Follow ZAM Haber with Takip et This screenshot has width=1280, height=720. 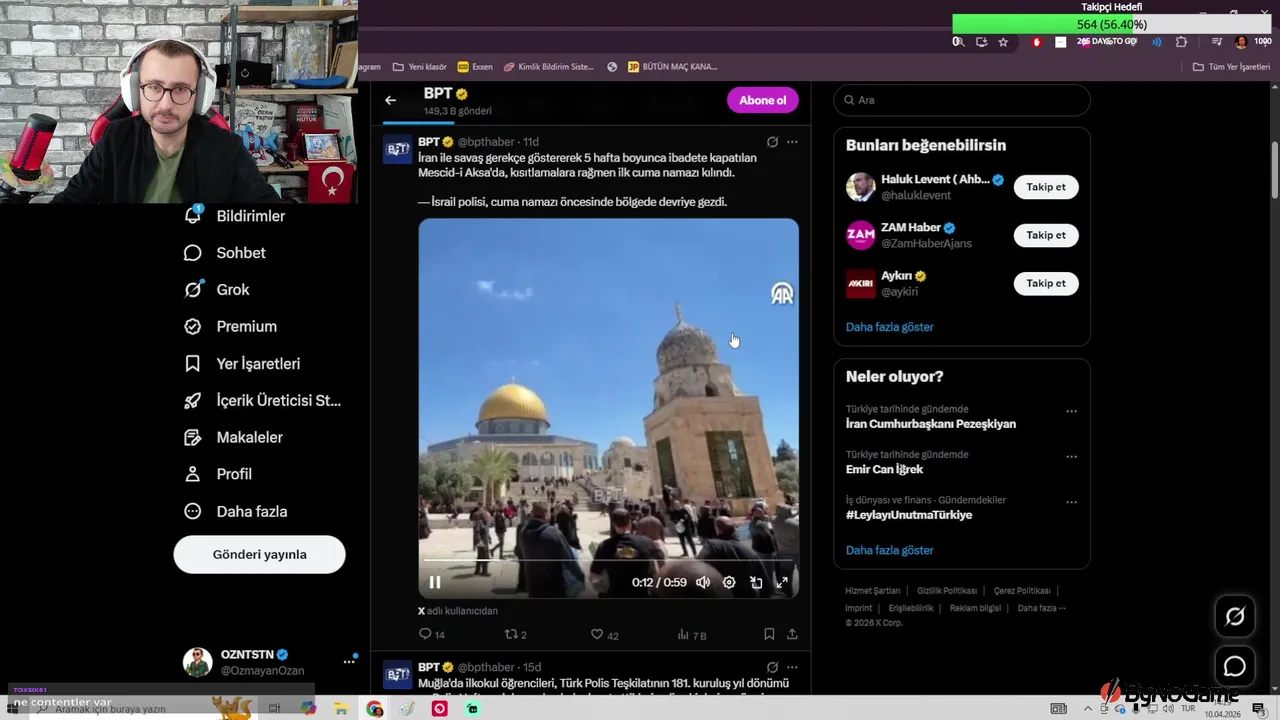tap(1046, 235)
